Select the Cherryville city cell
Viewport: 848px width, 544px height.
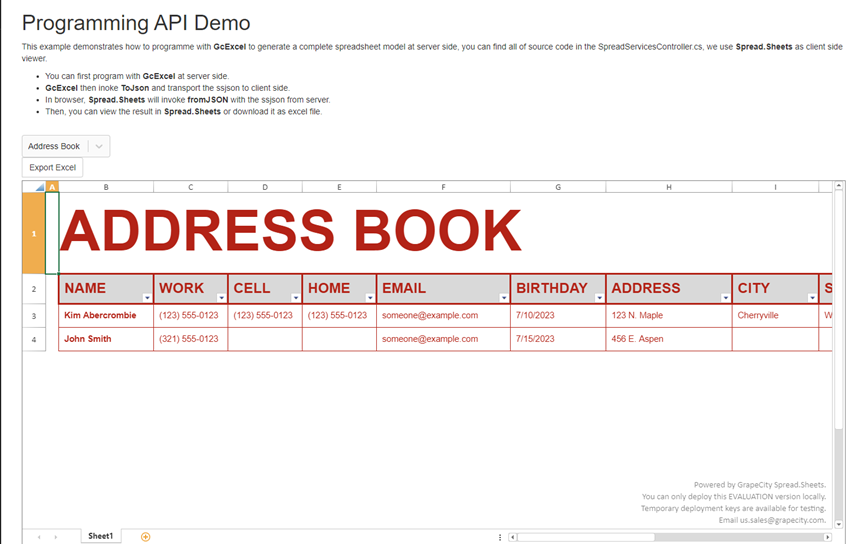coord(775,315)
